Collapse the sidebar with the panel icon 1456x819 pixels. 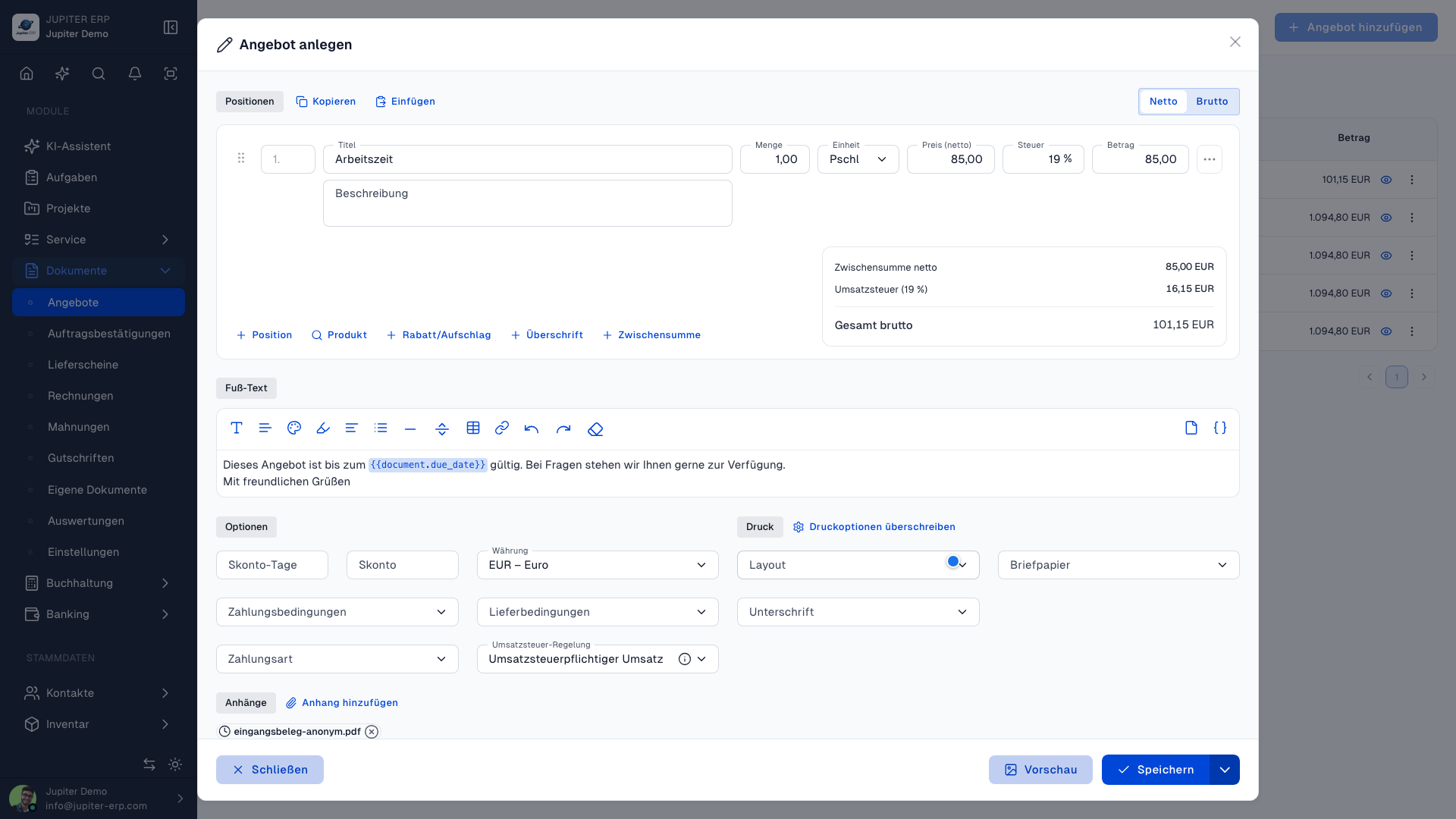tap(171, 27)
